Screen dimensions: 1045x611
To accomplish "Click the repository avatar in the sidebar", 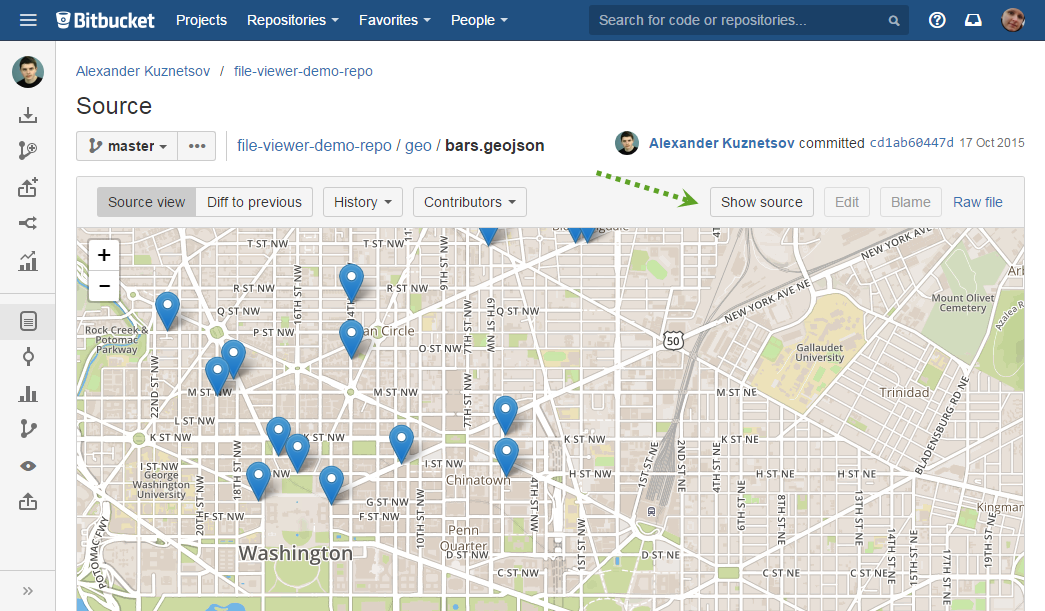I will click(28, 72).
